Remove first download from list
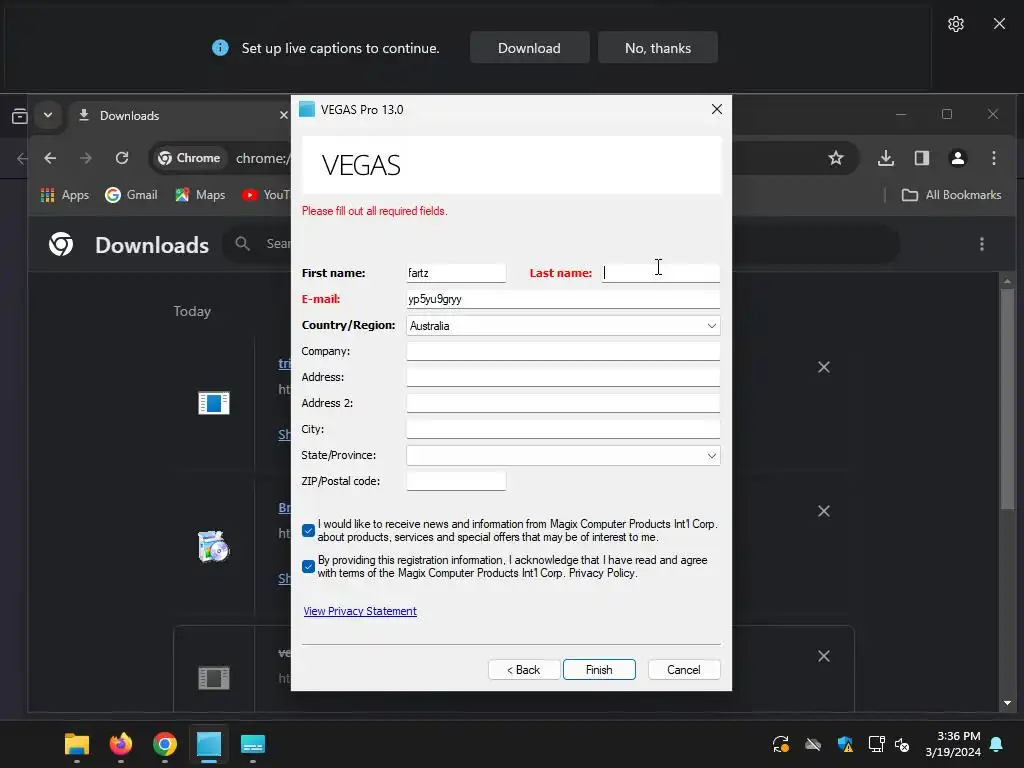1024x768 pixels. pos(824,367)
